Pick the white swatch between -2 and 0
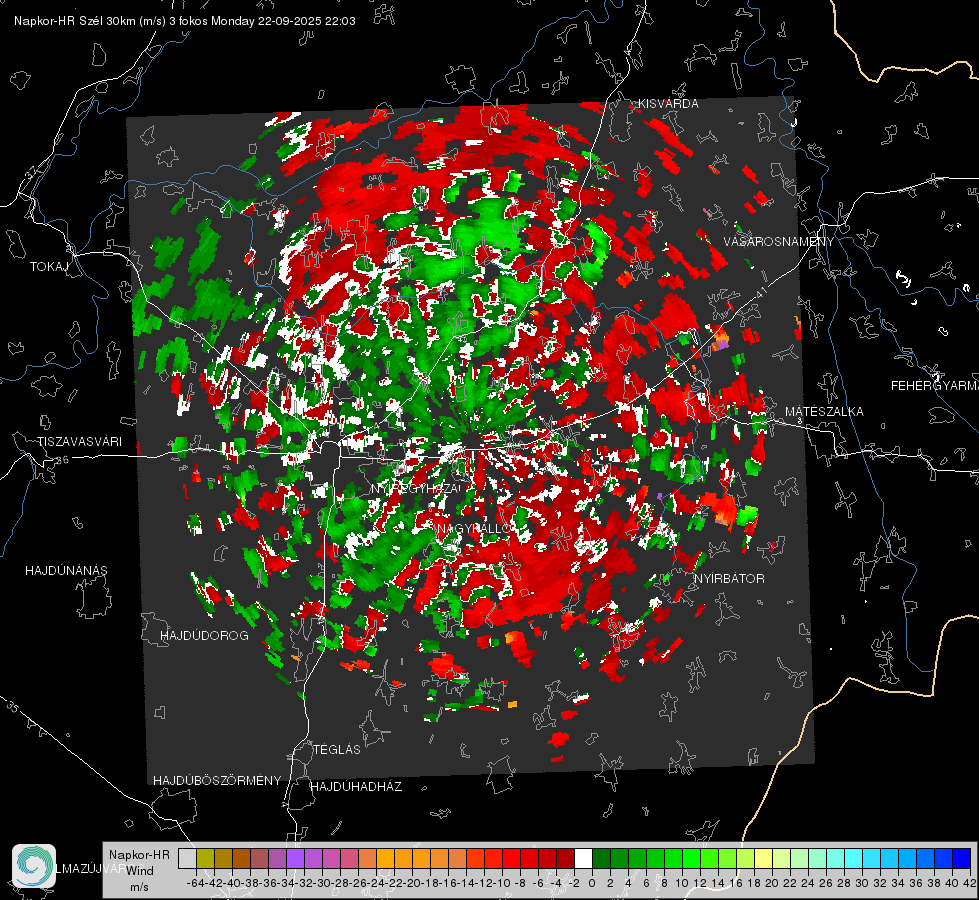The image size is (979, 900). [x=583, y=858]
